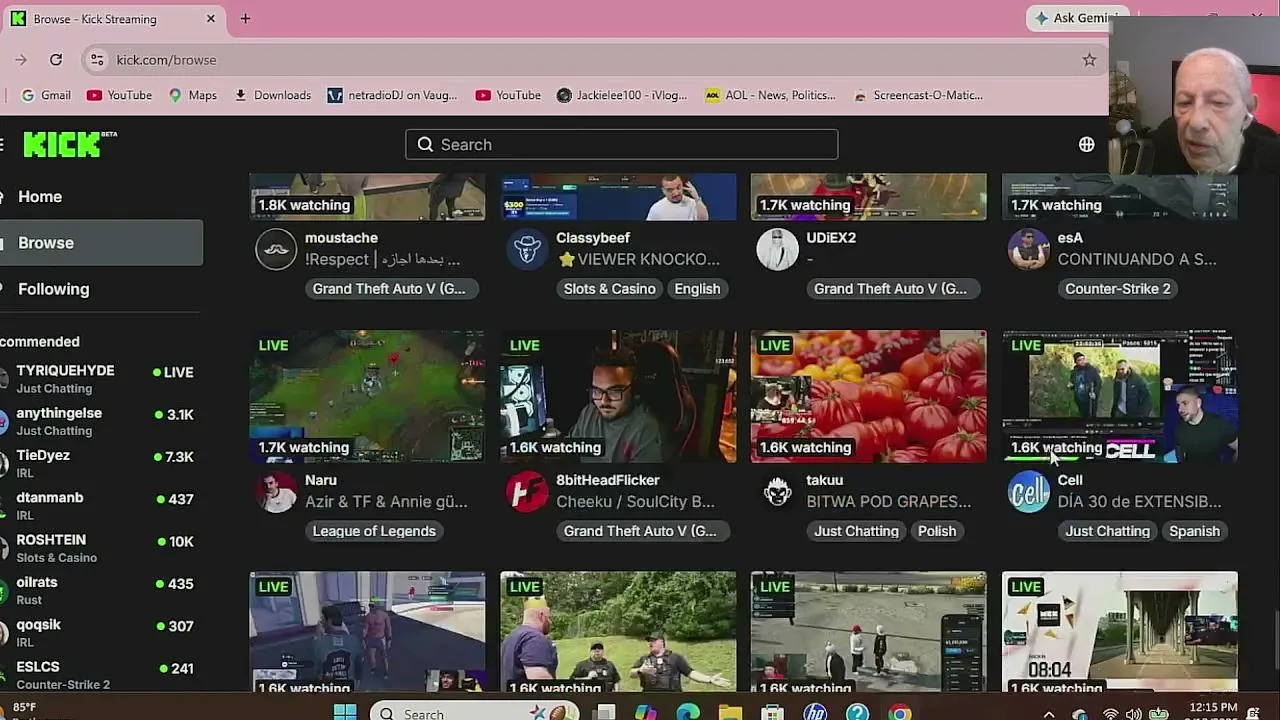1280x720 pixels.
Task: Open anythingelse recommended channel
Action: pos(101,421)
